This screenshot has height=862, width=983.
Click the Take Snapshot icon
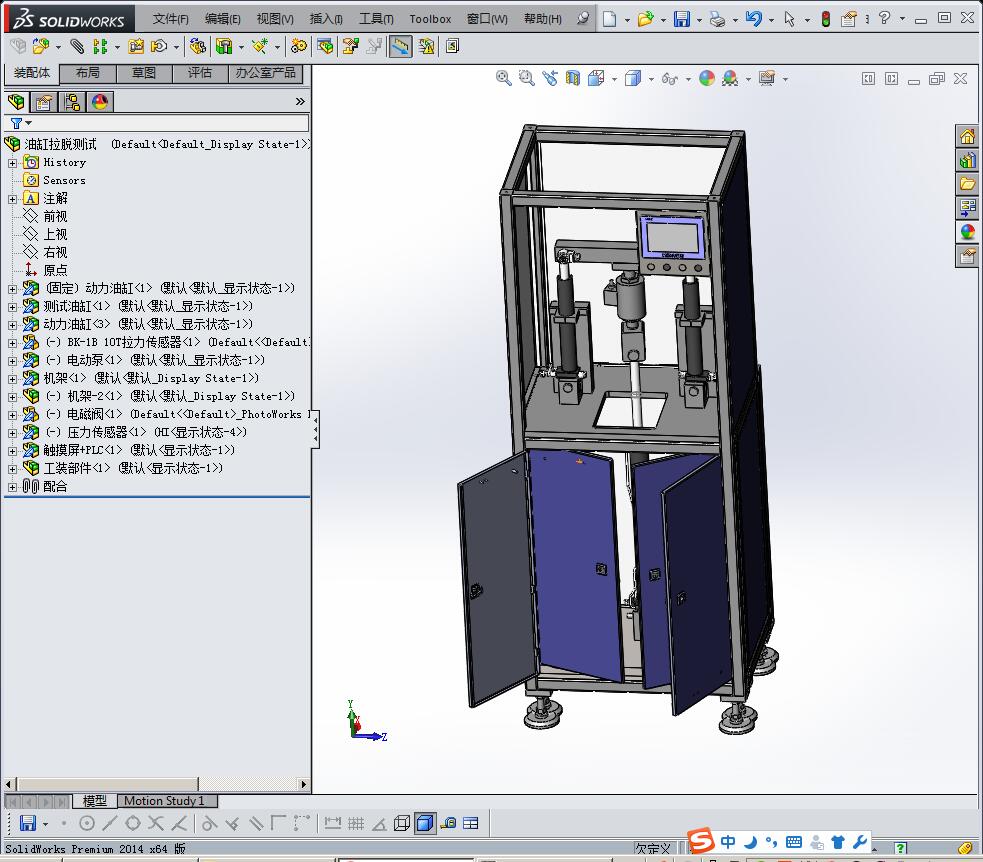[453, 46]
